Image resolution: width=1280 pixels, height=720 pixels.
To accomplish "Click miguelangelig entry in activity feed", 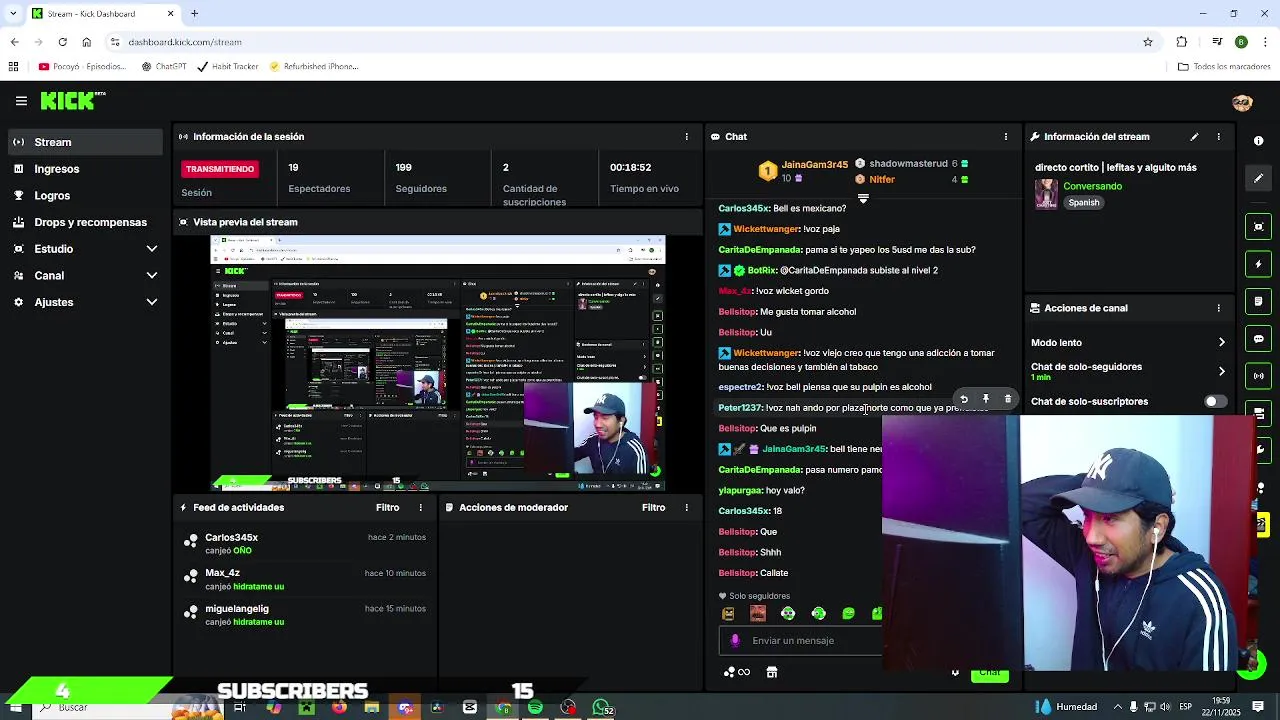I will point(305,615).
